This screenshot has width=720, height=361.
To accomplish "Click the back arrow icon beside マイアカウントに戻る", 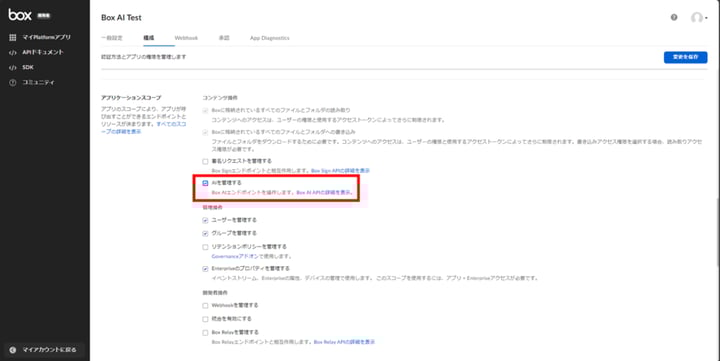I will click(x=13, y=350).
